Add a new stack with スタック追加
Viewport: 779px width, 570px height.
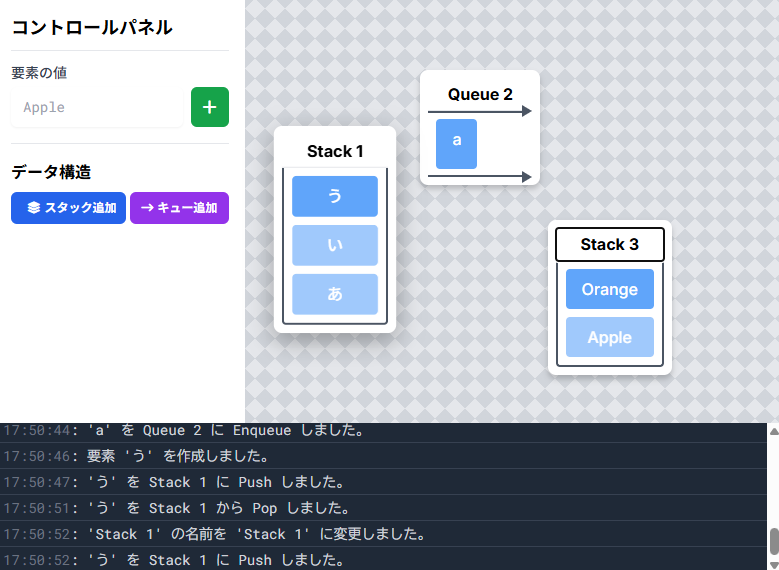click(69, 208)
